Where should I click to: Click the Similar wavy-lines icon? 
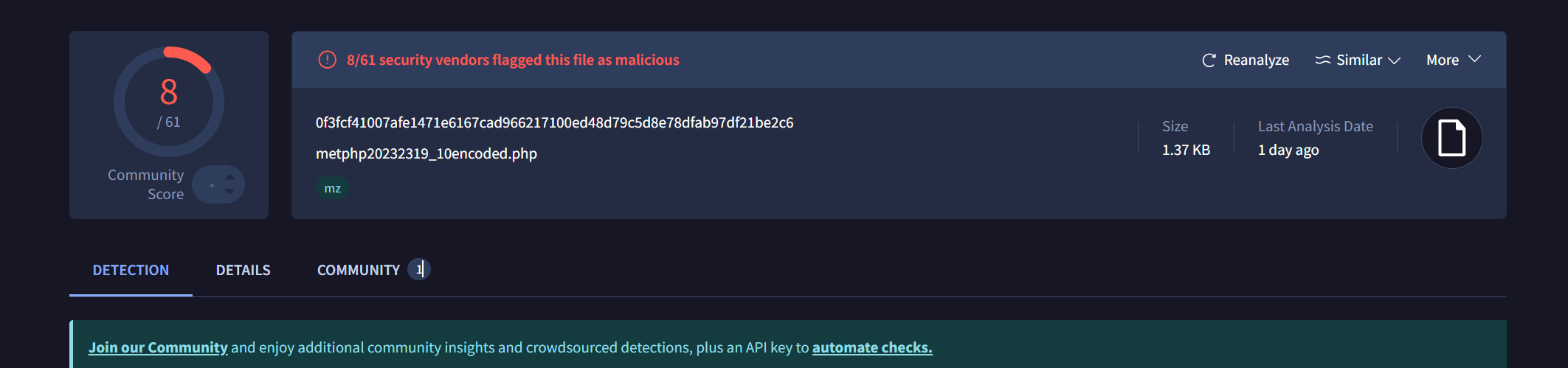(1323, 60)
